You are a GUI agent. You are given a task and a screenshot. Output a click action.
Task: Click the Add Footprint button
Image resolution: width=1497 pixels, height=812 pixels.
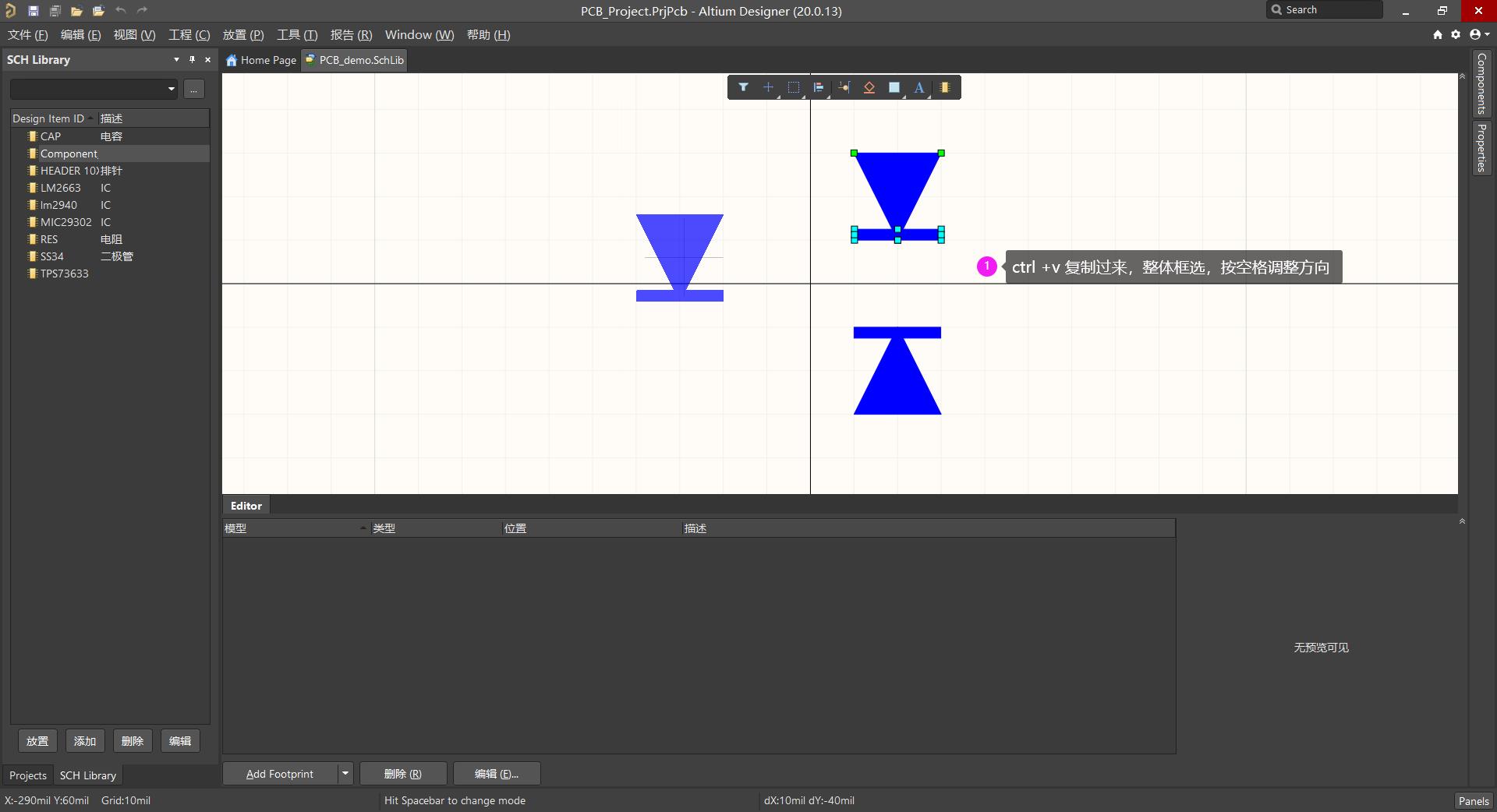pos(280,774)
